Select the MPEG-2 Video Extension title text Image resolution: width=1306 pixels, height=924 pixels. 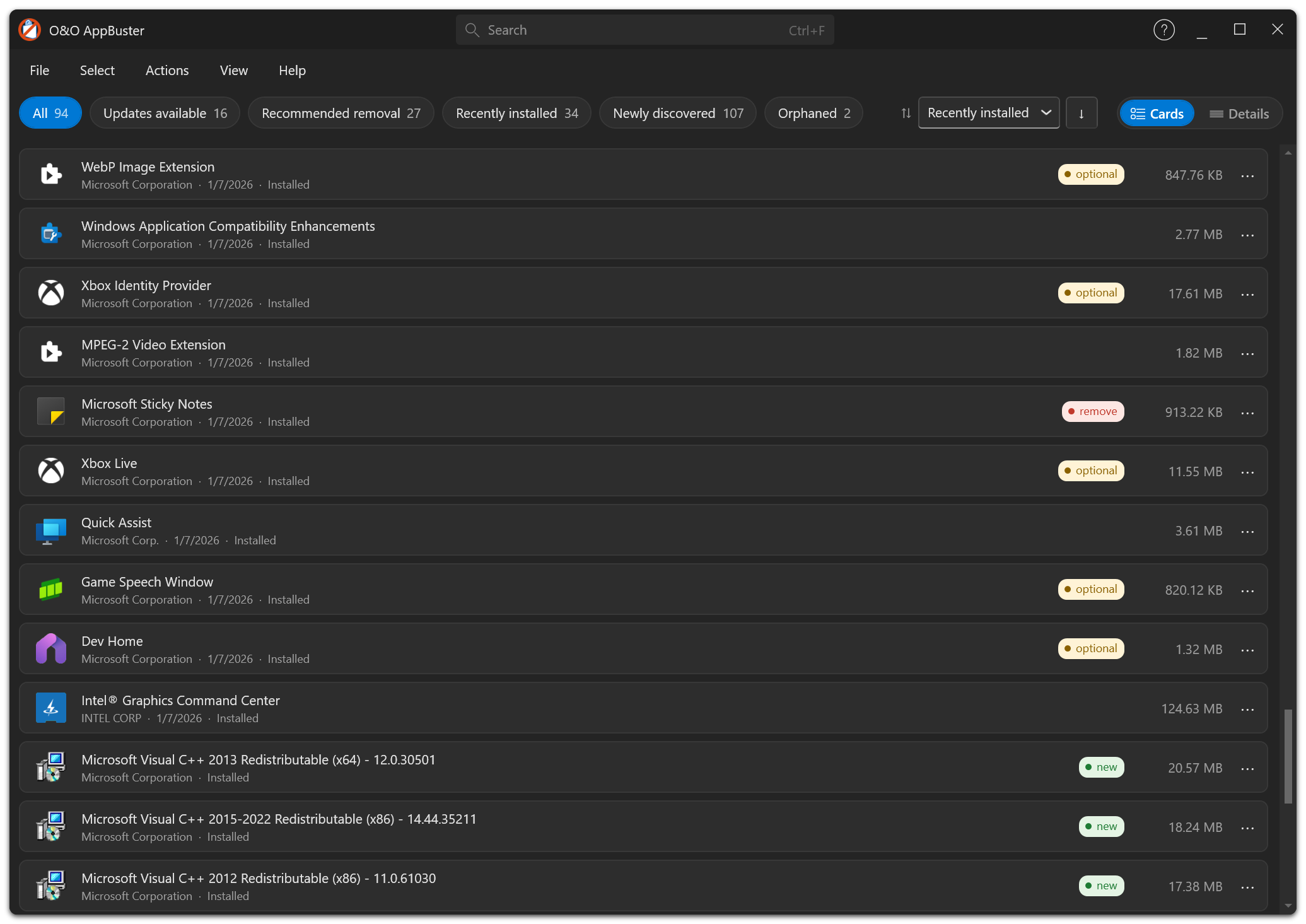[x=153, y=344]
